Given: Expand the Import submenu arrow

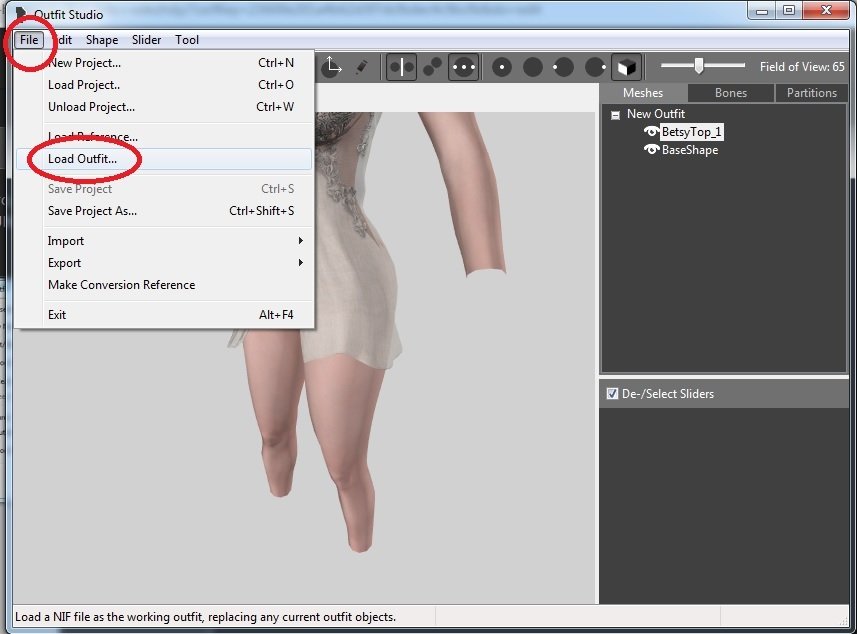Looking at the screenshot, I should pos(300,241).
